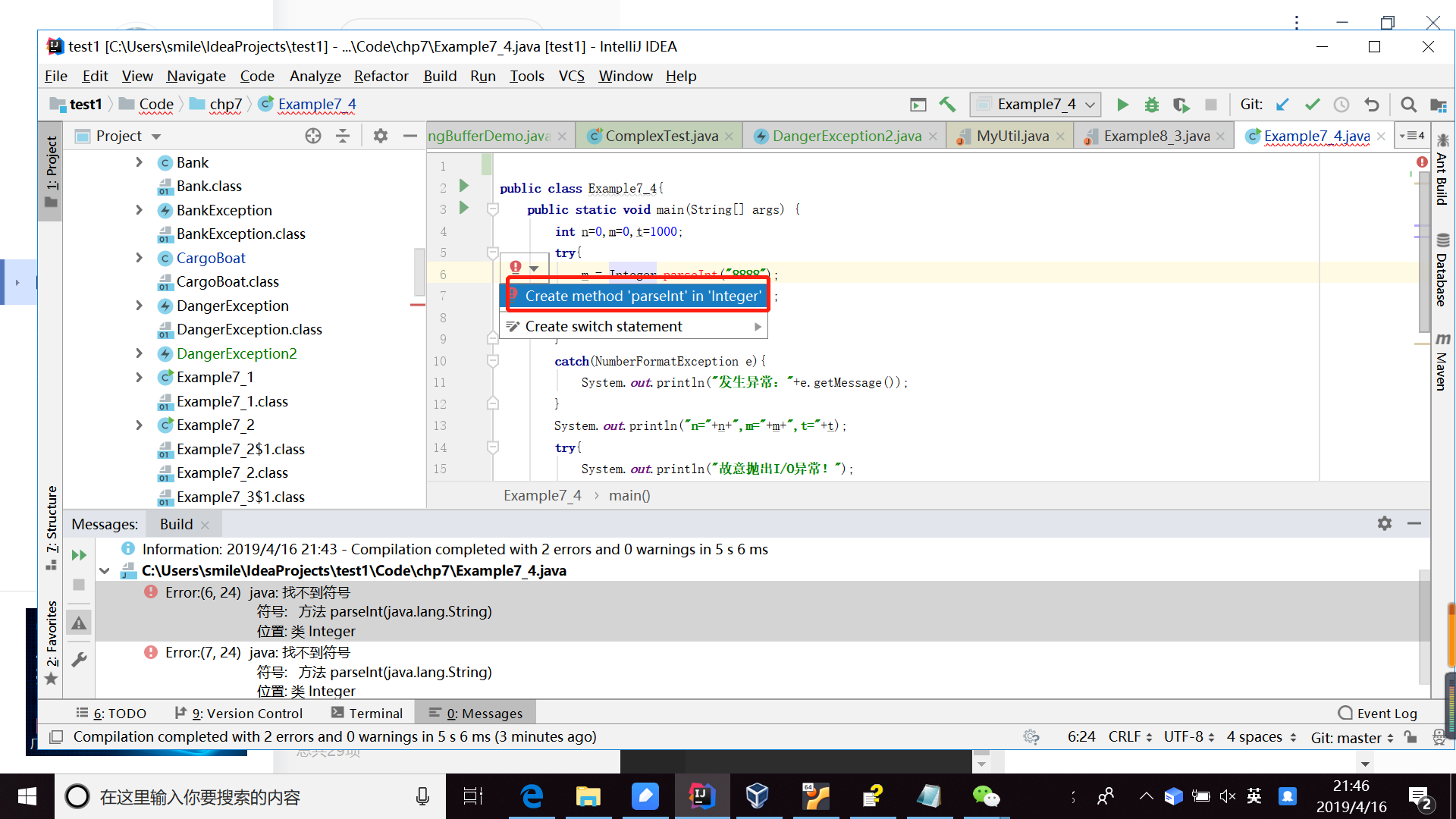This screenshot has width=1456, height=819.
Task: Open Project Structure icon in toolbar
Action: tap(1438, 105)
